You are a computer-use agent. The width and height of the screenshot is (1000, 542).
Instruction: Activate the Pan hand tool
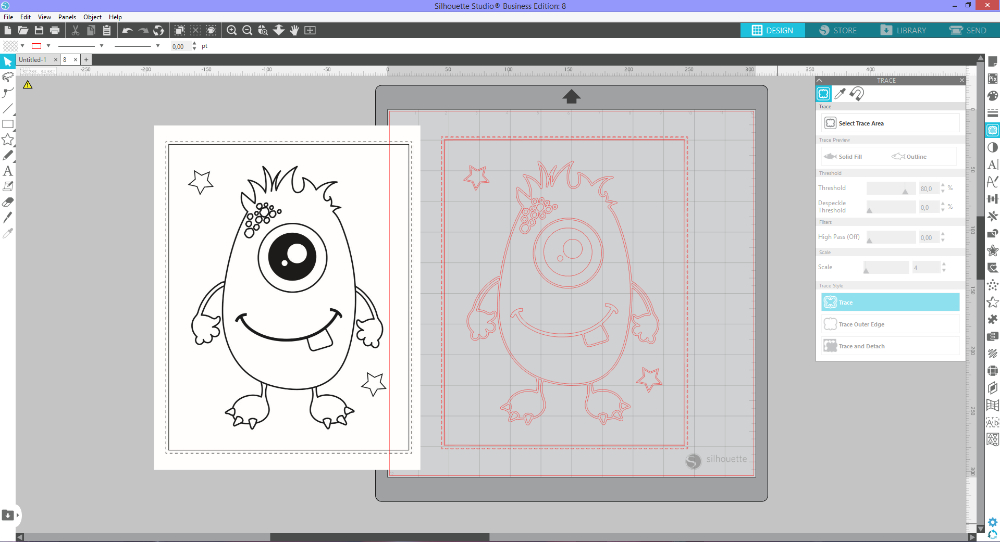coord(294,30)
